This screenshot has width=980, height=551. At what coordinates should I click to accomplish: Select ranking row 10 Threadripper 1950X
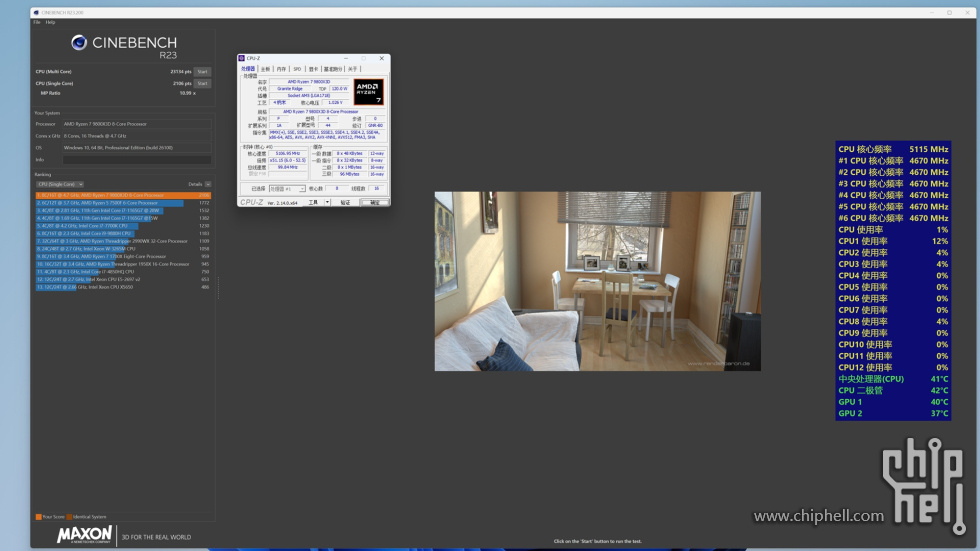click(123, 264)
